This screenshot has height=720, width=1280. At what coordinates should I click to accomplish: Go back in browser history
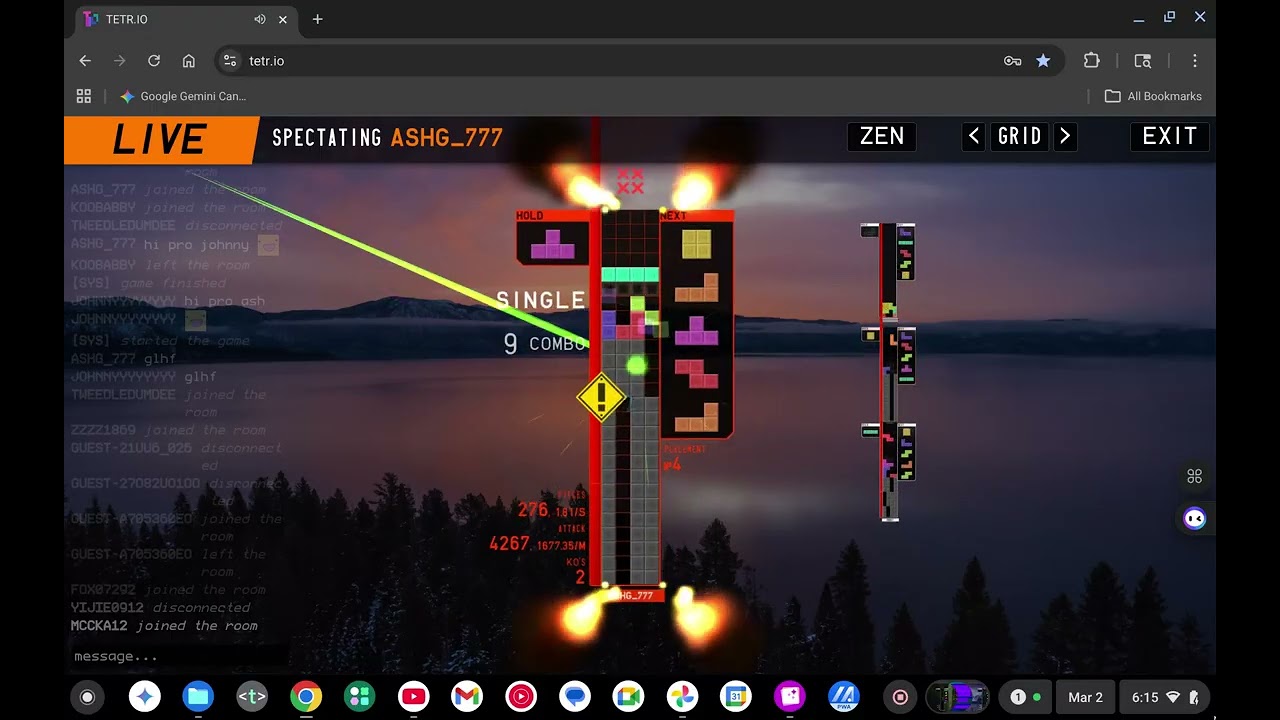(x=85, y=61)
